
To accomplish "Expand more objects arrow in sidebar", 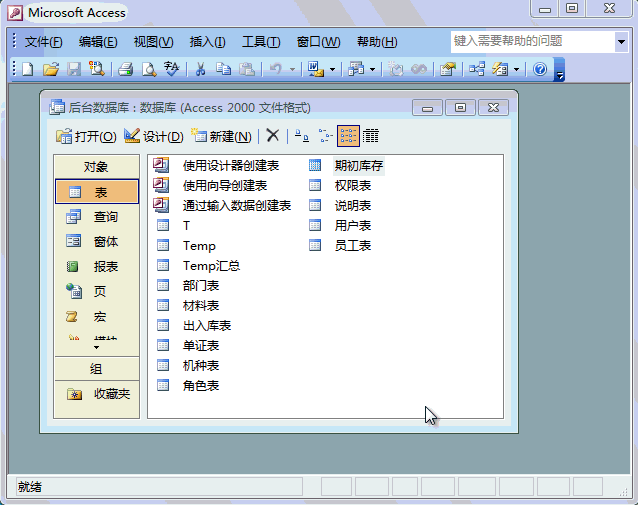I will [x=96, y=348].
